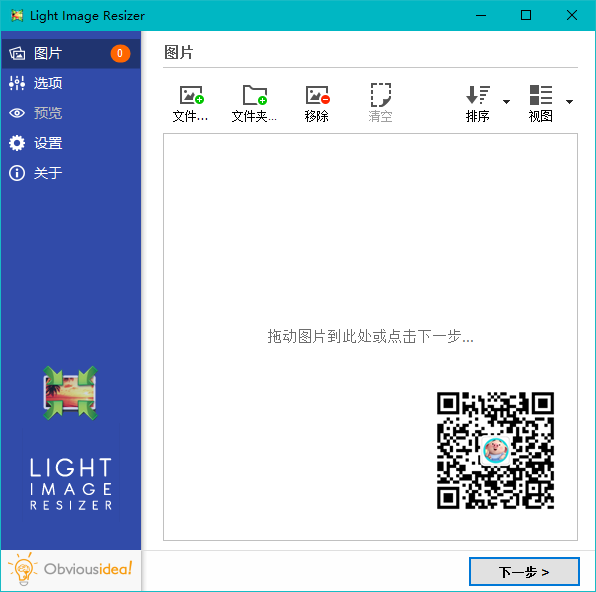
Task: Click the 下一步 > button
Action: (524, 571)
